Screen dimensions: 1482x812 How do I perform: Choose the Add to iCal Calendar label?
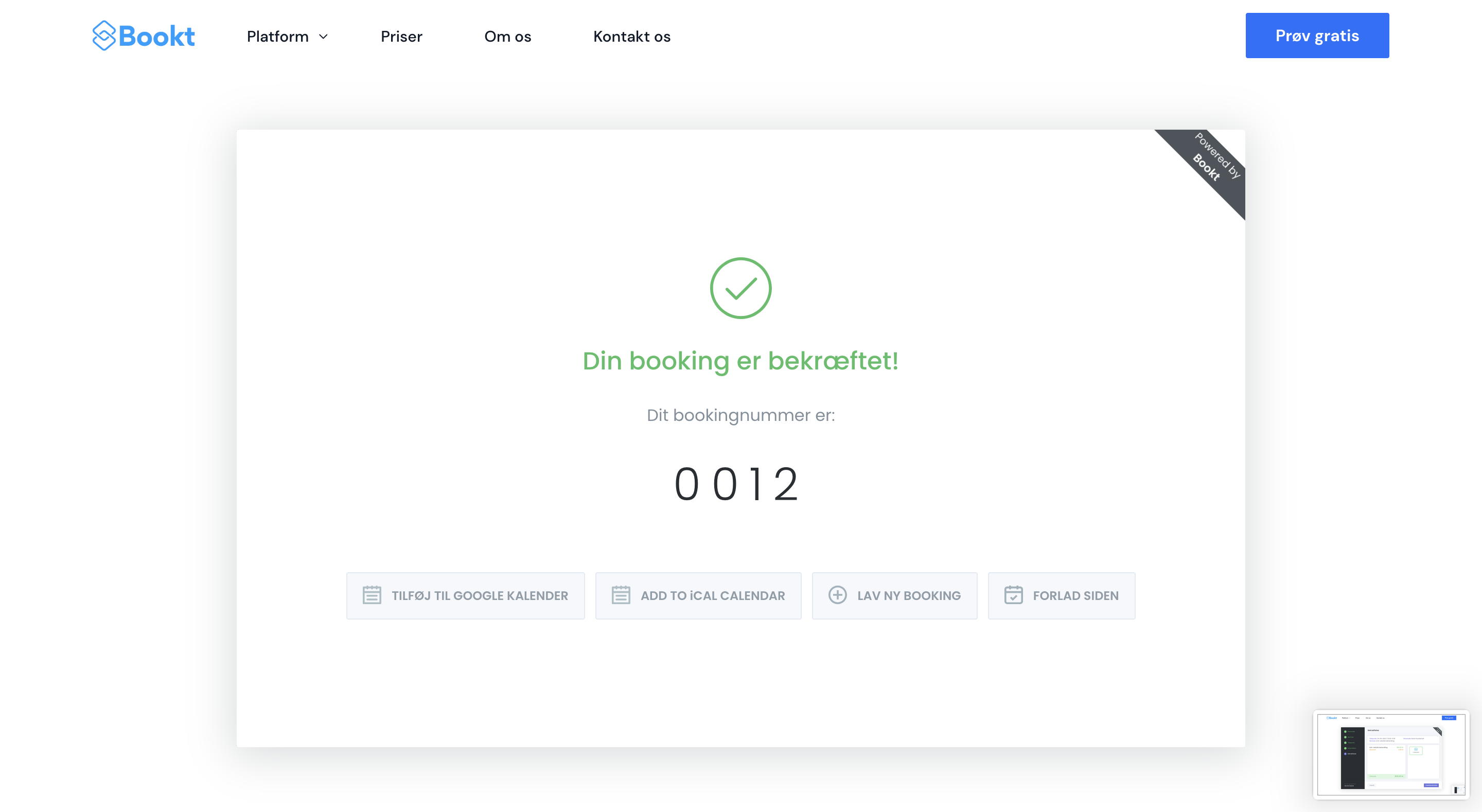712,595
